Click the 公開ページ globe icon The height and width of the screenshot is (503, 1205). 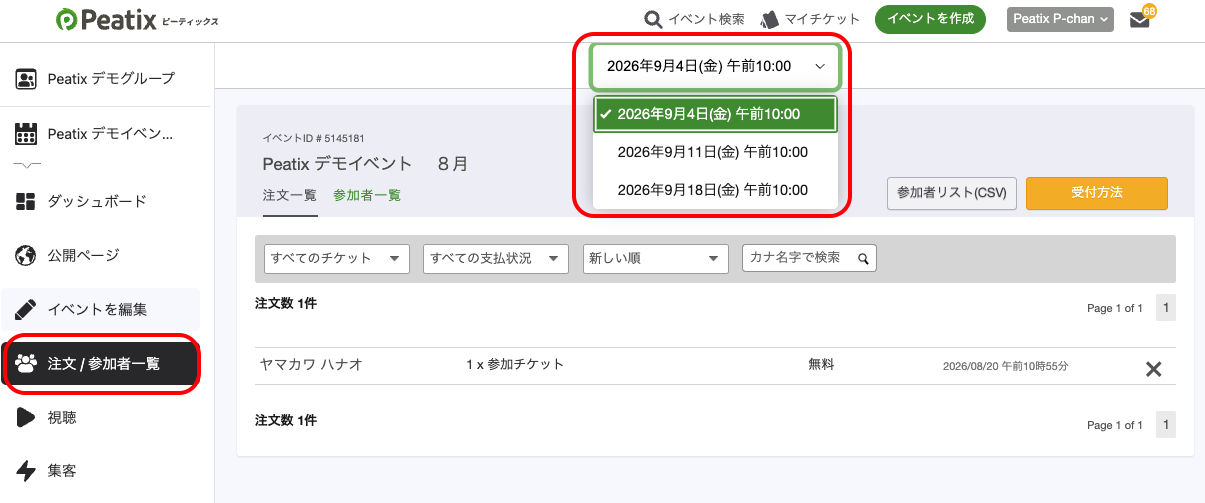pos(27,255)
